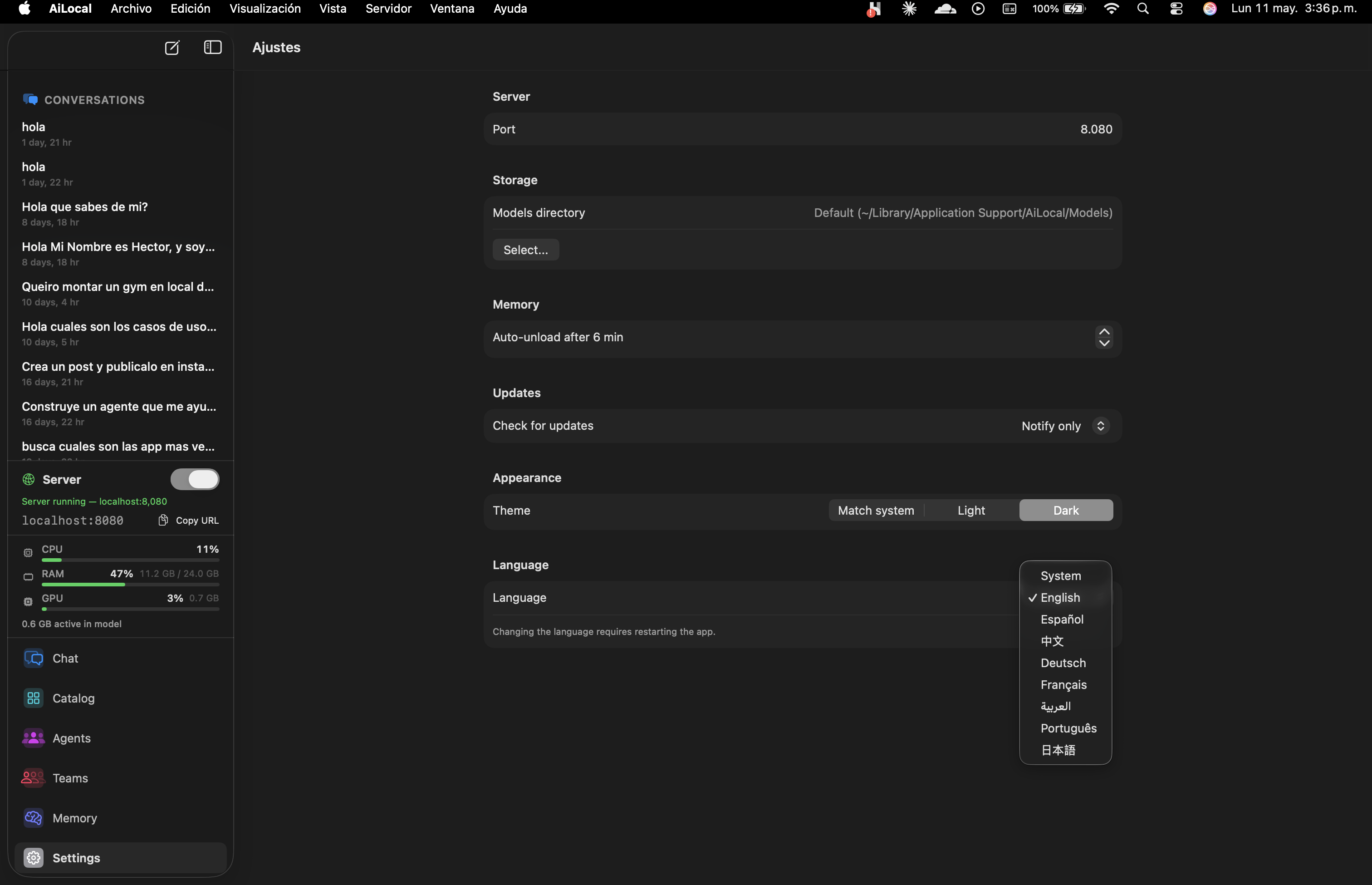
Task: Open conversation 'Hola que sabes de mi?'
Action: click(x=121, y=214)
